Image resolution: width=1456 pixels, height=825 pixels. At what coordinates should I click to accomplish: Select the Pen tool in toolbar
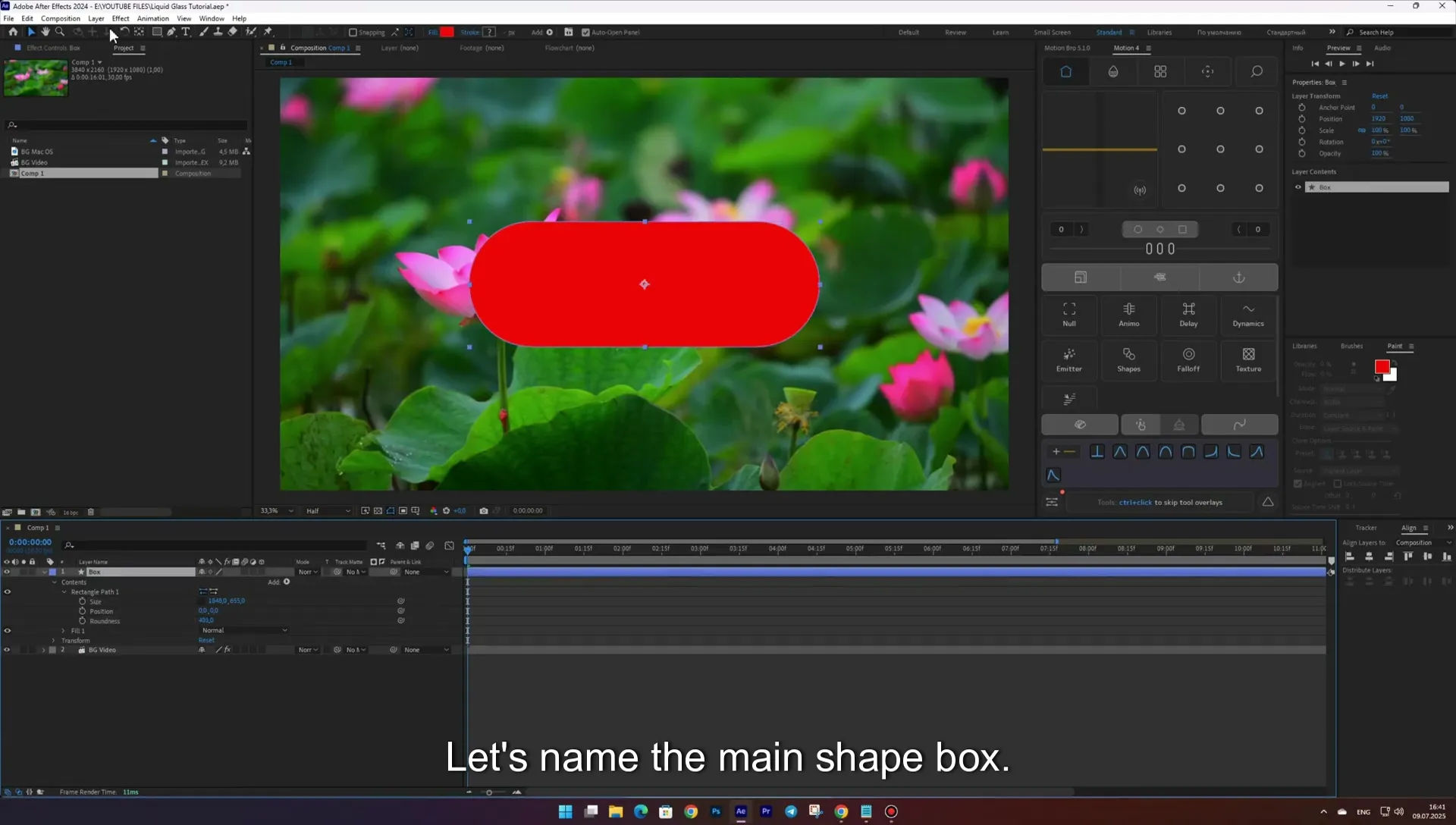tap(171, 32)
